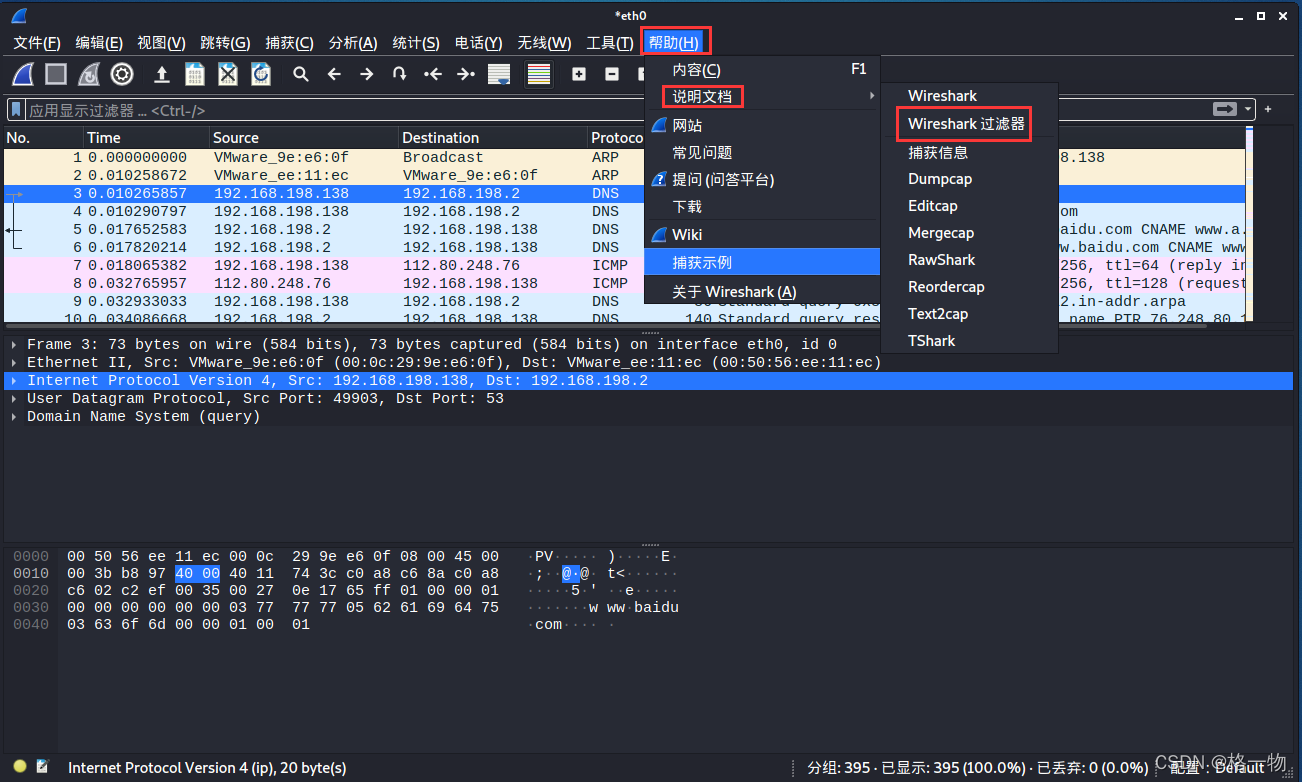Click the Wireshark fin icon in title bar
This screenshot has width=1302, height=782.
[19, 15]
